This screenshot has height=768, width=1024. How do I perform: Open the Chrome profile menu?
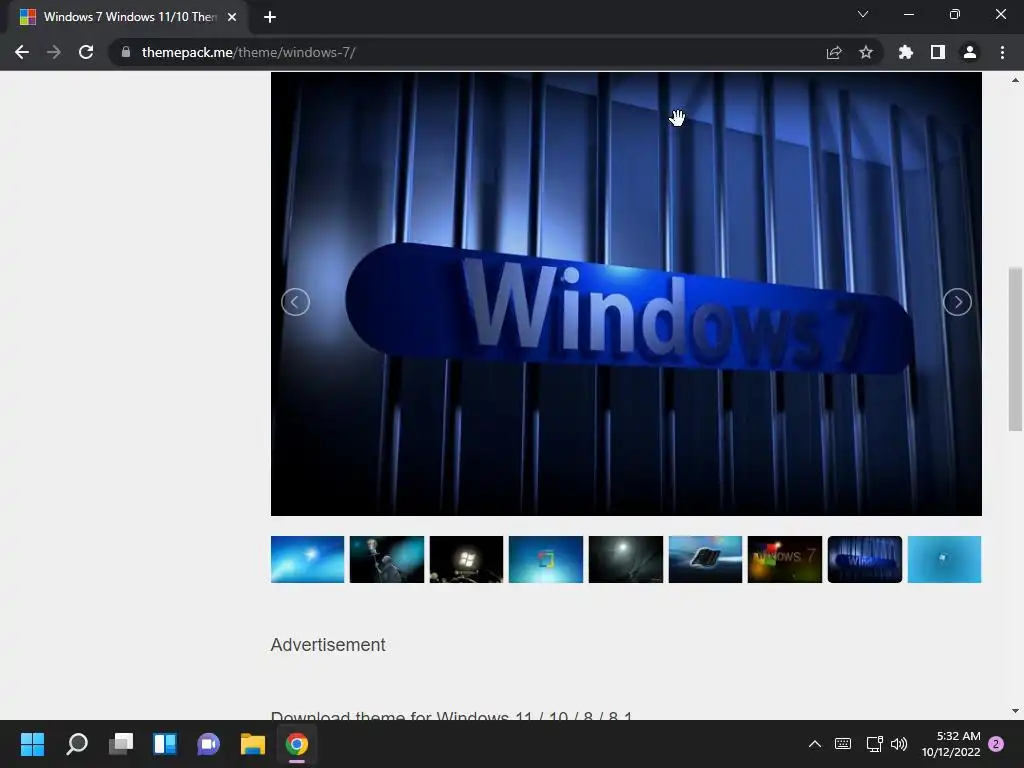[970, 52]
